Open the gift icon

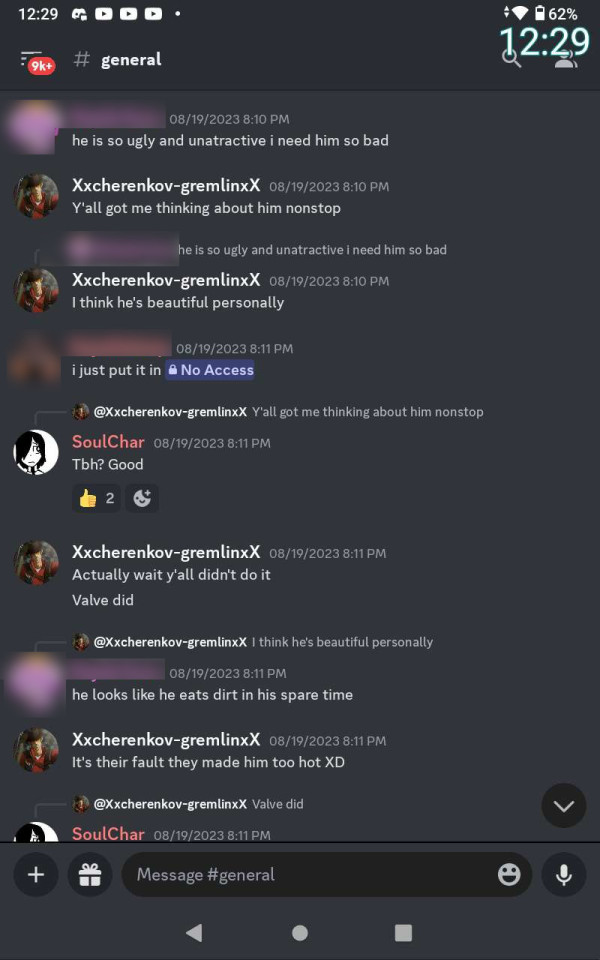[90, 874]
